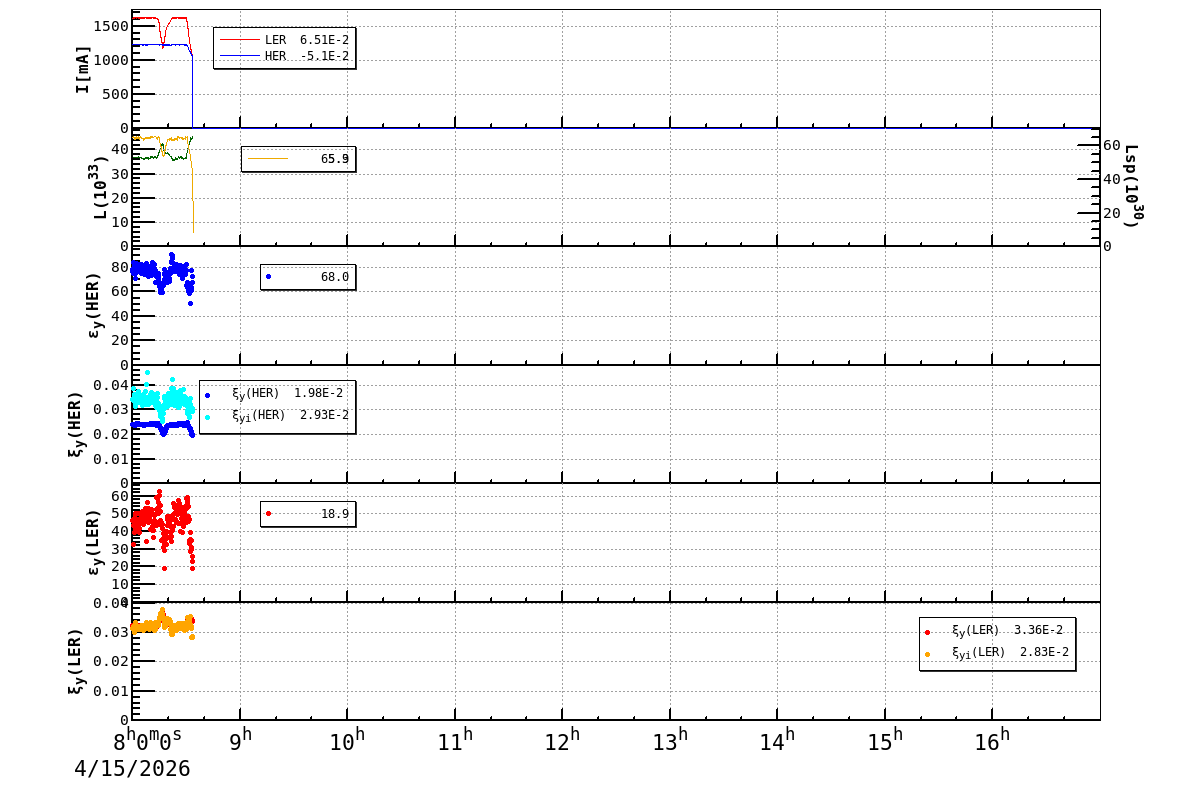This screenshot has height=798, width=1200.
Task: Click the red dot marker in the εy(LER) legend
Action: 268,514
